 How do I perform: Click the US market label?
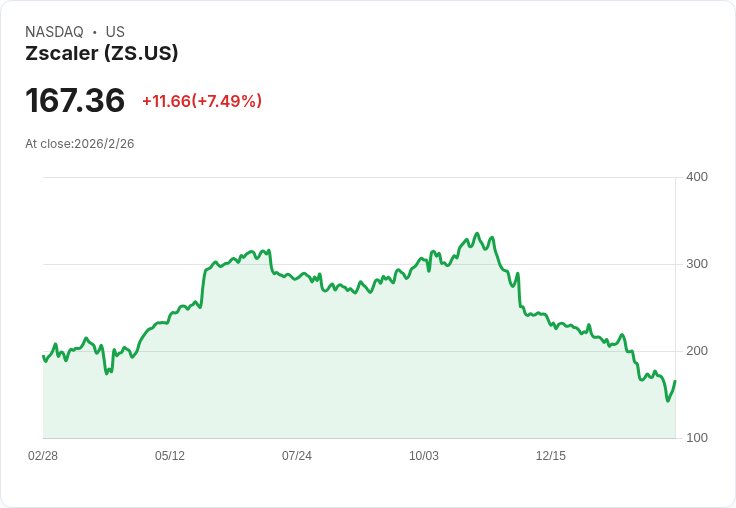(115, 32)
